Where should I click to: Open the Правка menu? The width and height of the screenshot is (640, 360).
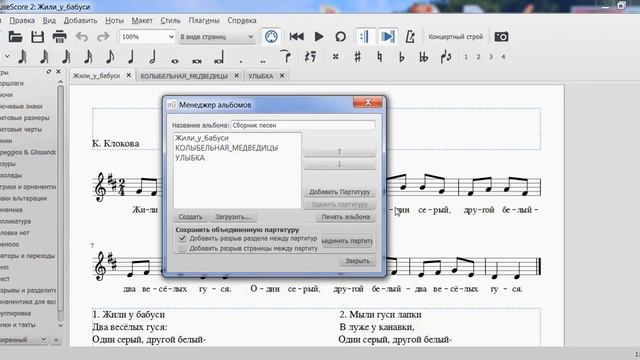(22, 20)
